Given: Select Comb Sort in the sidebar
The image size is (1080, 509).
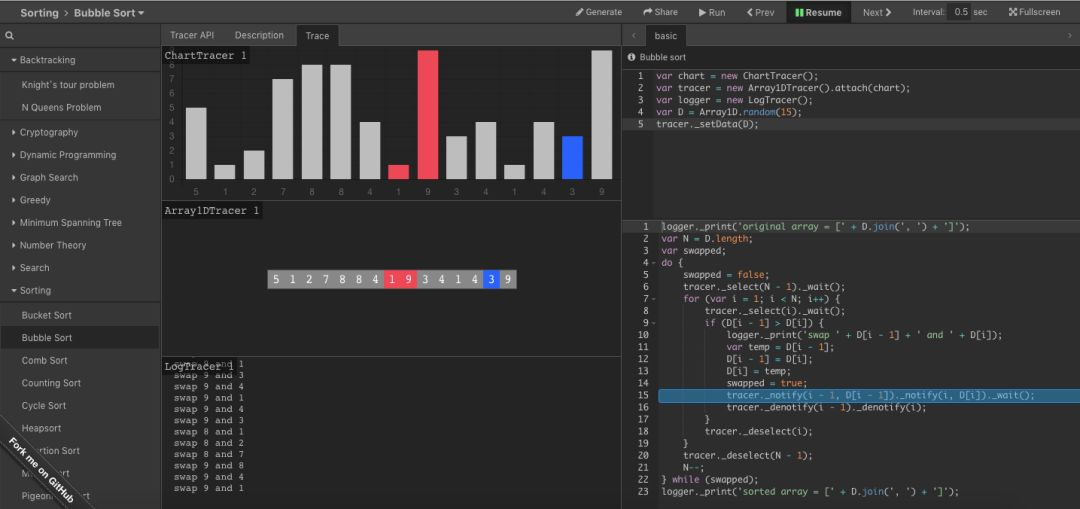Looking at the screenshot, I should pos(45,360).
